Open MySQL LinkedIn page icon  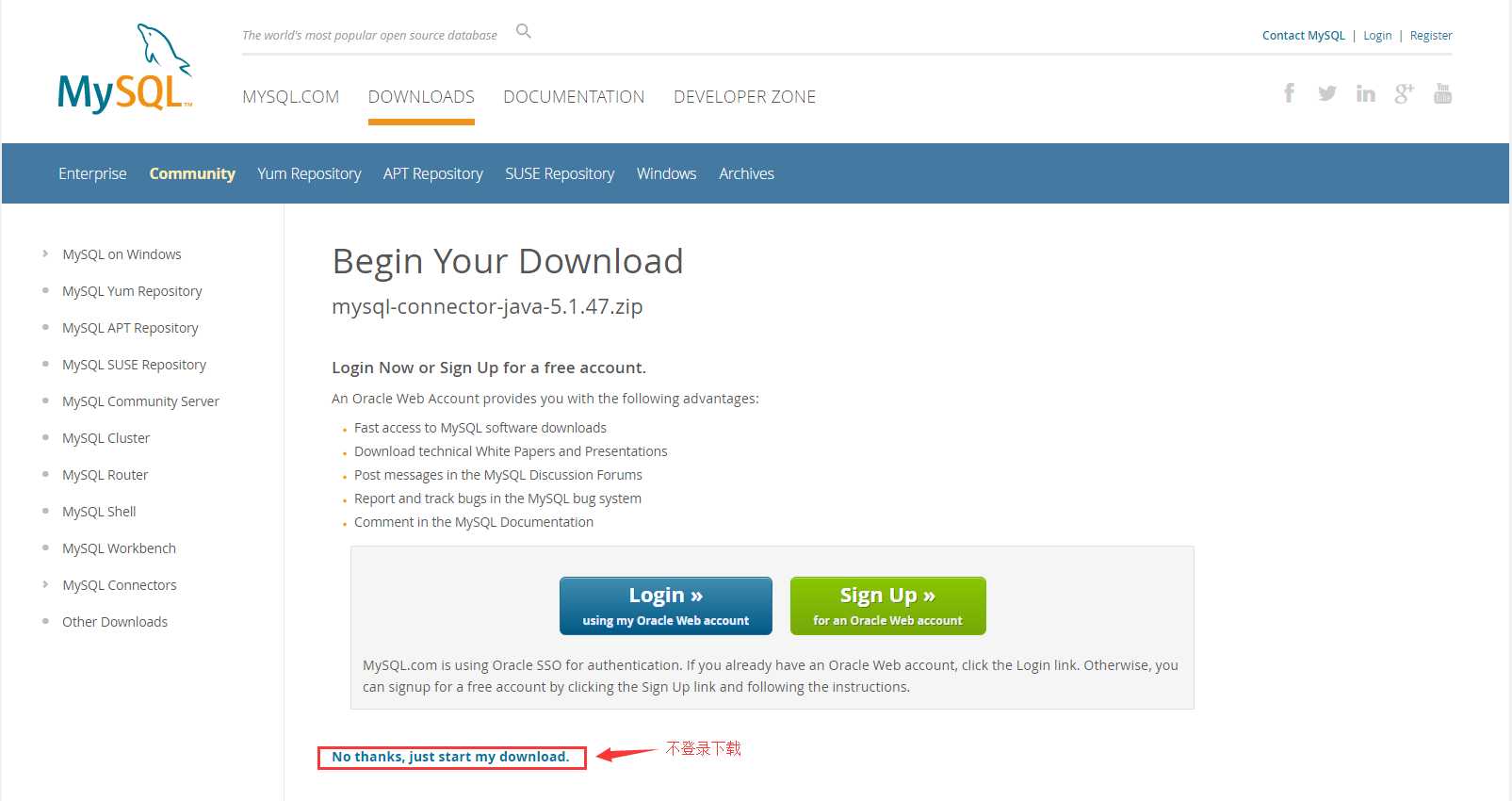tap(1365, 93)
